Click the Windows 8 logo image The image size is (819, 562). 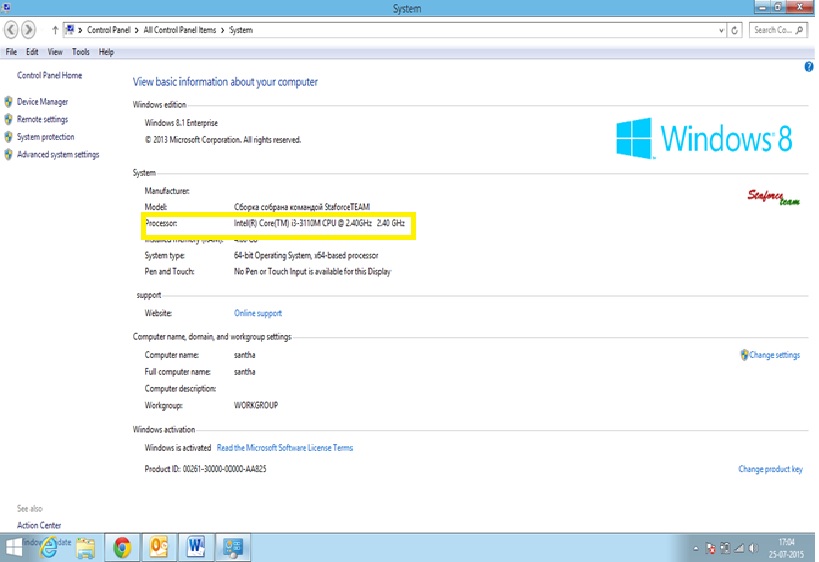(704, 138)
